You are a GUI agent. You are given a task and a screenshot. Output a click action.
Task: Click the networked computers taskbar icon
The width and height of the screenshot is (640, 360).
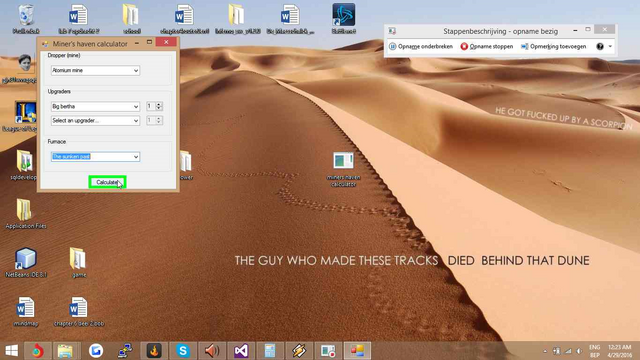(x=125, y=351)
